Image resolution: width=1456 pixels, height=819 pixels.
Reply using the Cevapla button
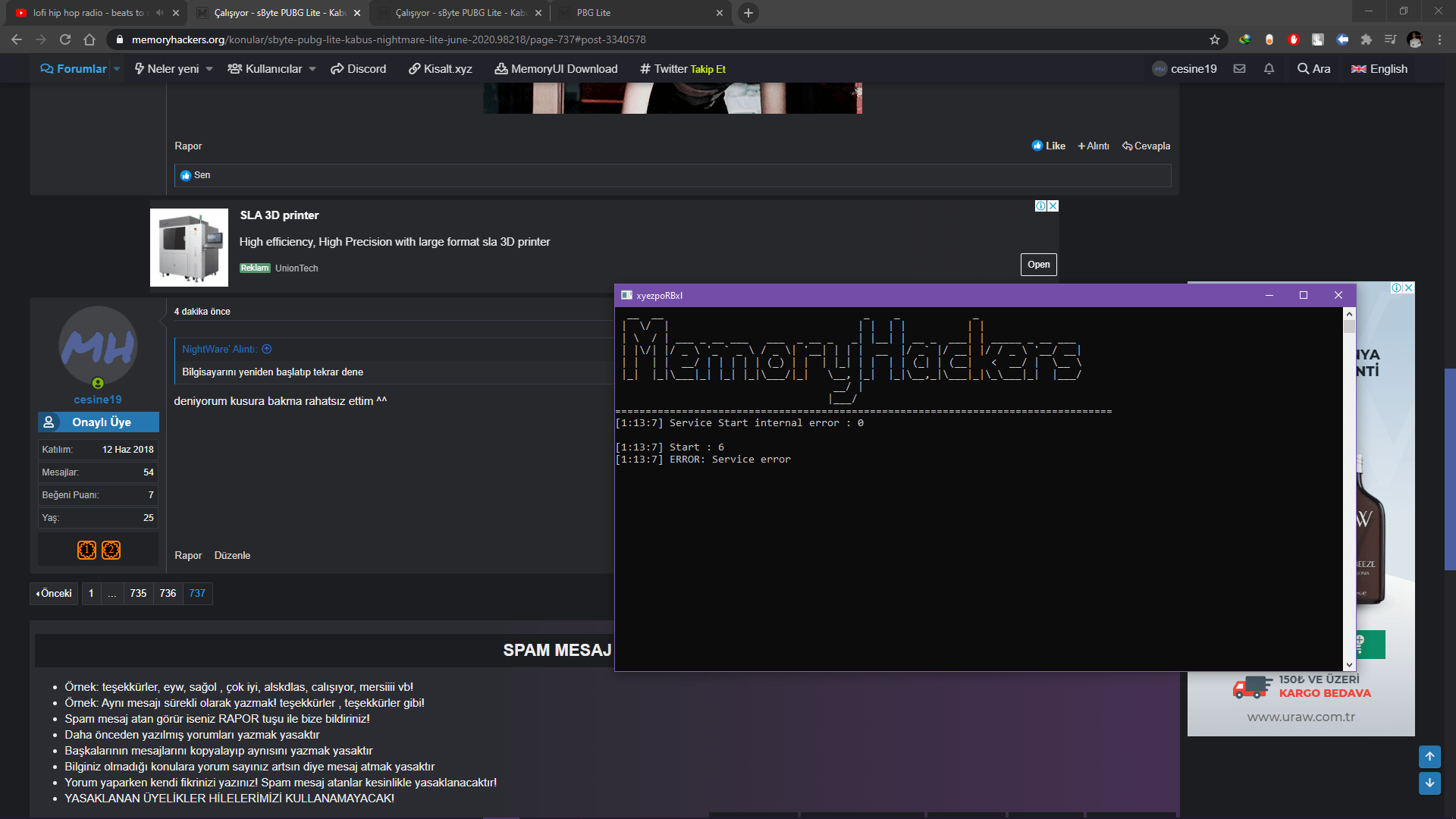(1147, 146)
